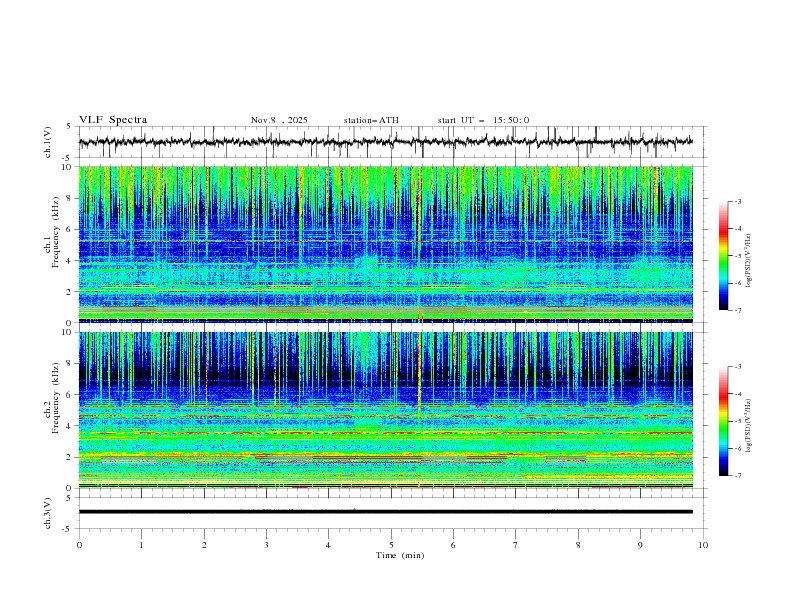Image resolution: width=792 pixels, height=612 pixels.
Task: Click the 'VLF Spectra' title text
Action: coord(113,120)
